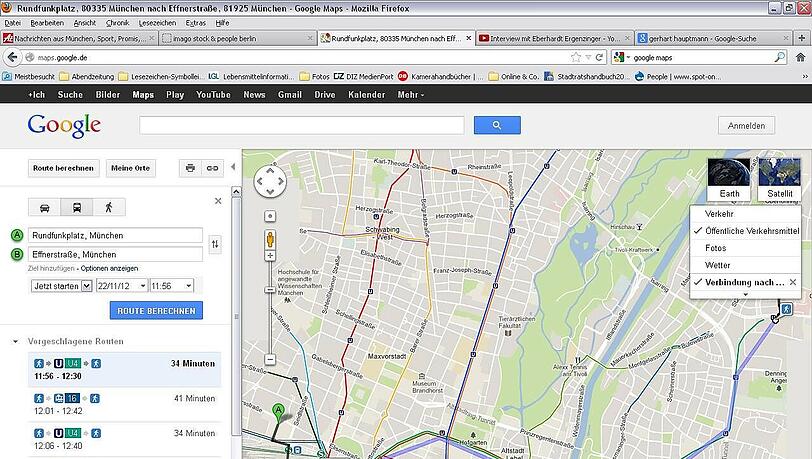
Task: Reload the page with the refresh icon
Action: pos(599,58)
